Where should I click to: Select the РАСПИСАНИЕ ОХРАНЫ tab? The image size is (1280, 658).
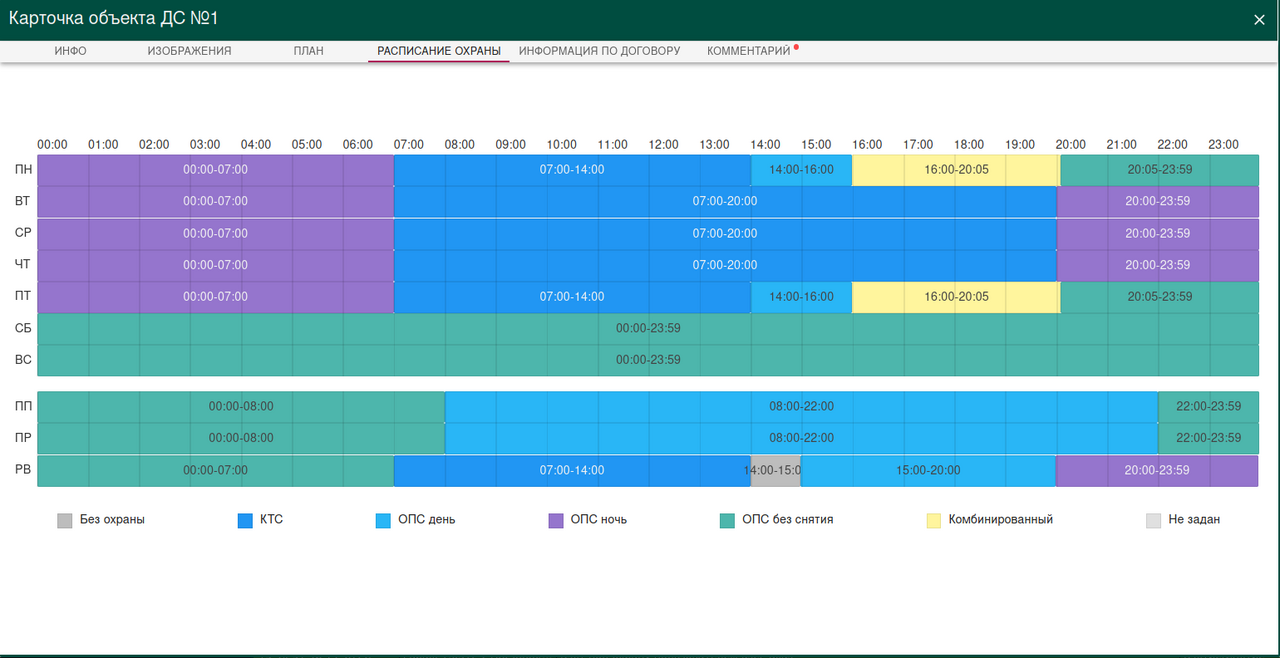(x=438, y=51)
